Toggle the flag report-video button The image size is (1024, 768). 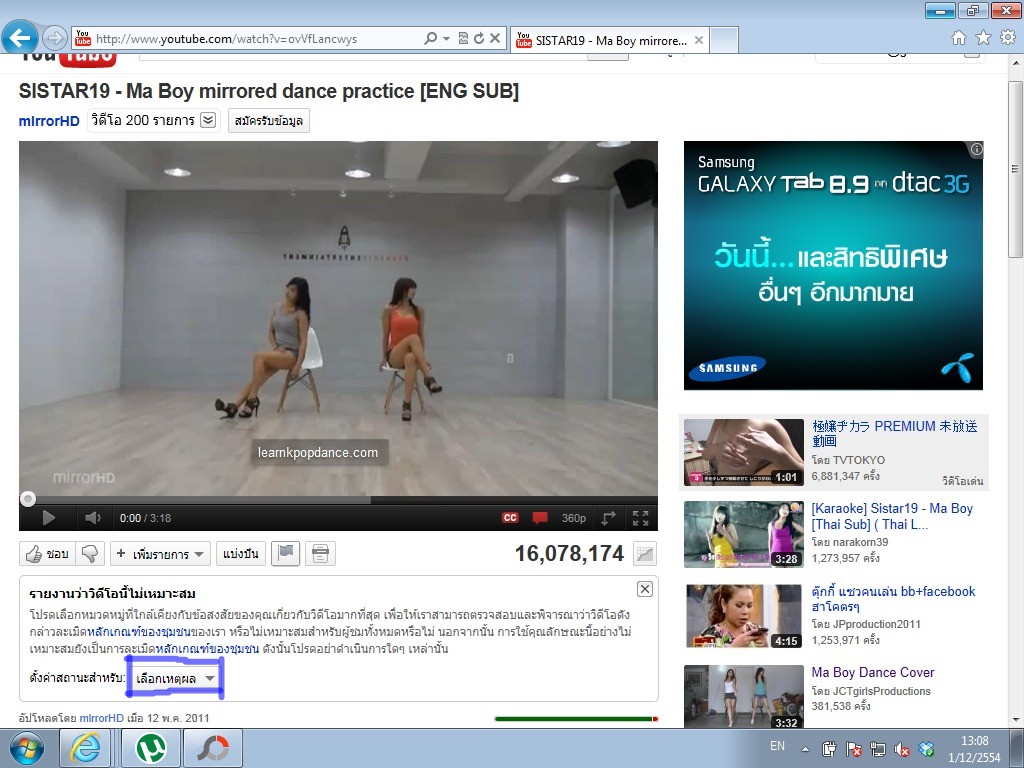click(x=285, y=554)
